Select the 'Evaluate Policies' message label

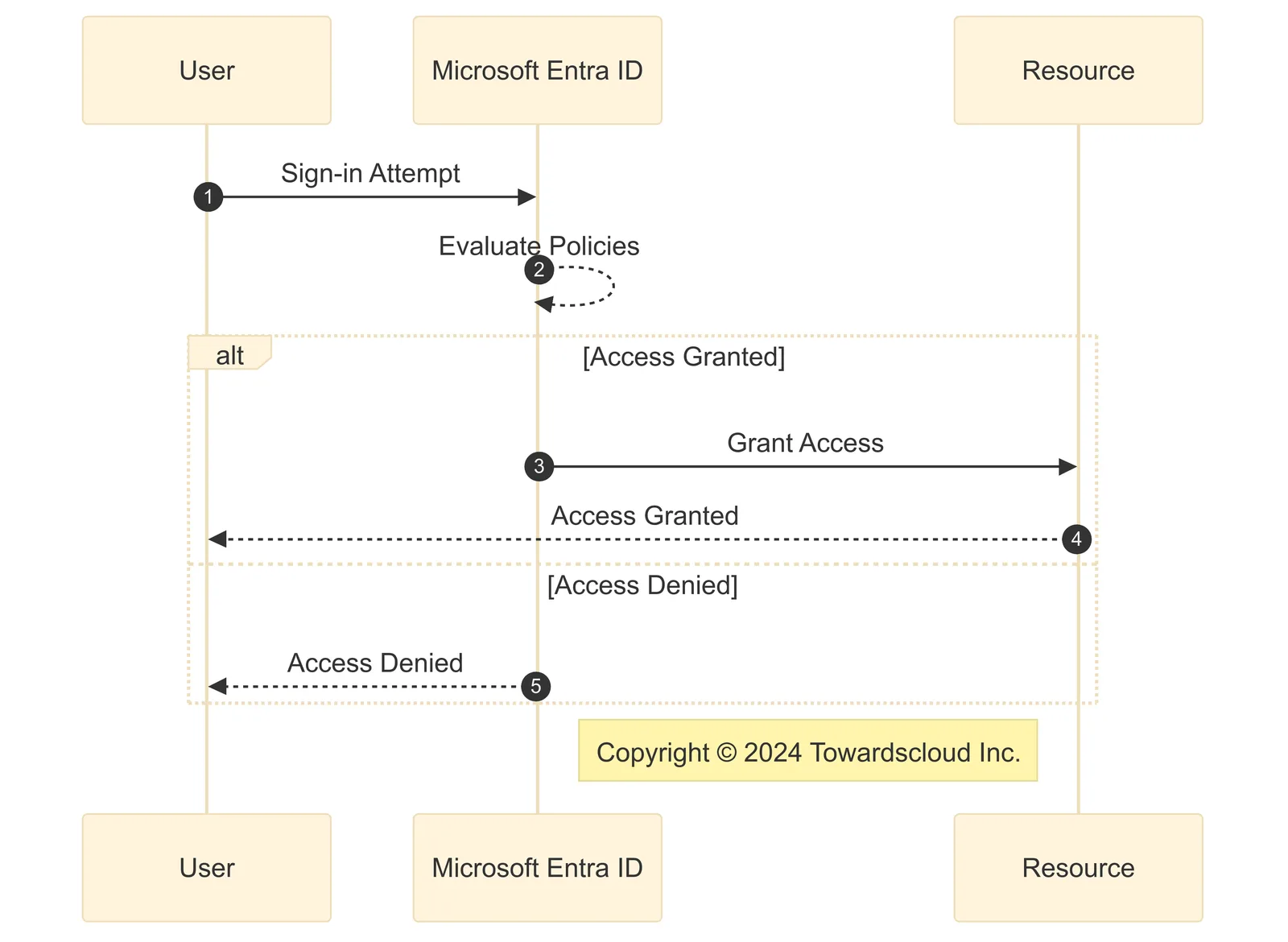[539, 246]
